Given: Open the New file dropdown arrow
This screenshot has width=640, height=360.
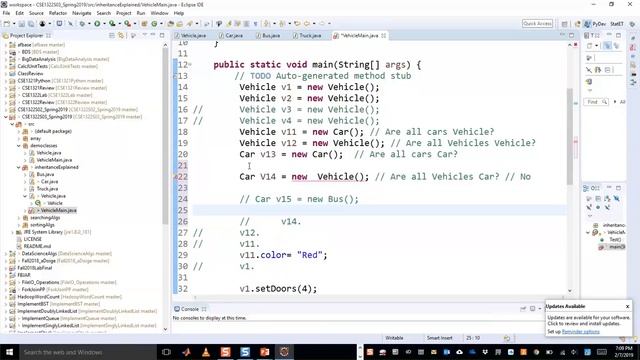Looking at the screenshot, I should pos(13,24).
